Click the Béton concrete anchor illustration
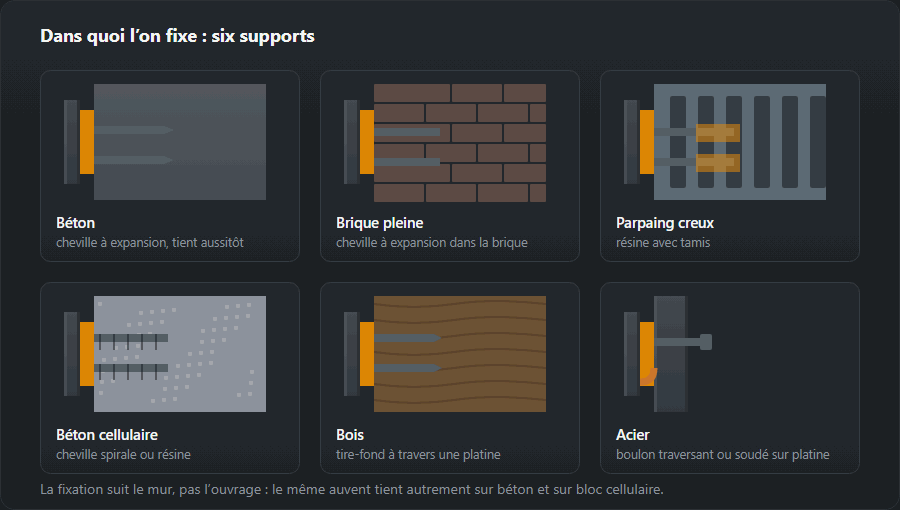Viewport: 900px width, 510px height. coord(165,142)
